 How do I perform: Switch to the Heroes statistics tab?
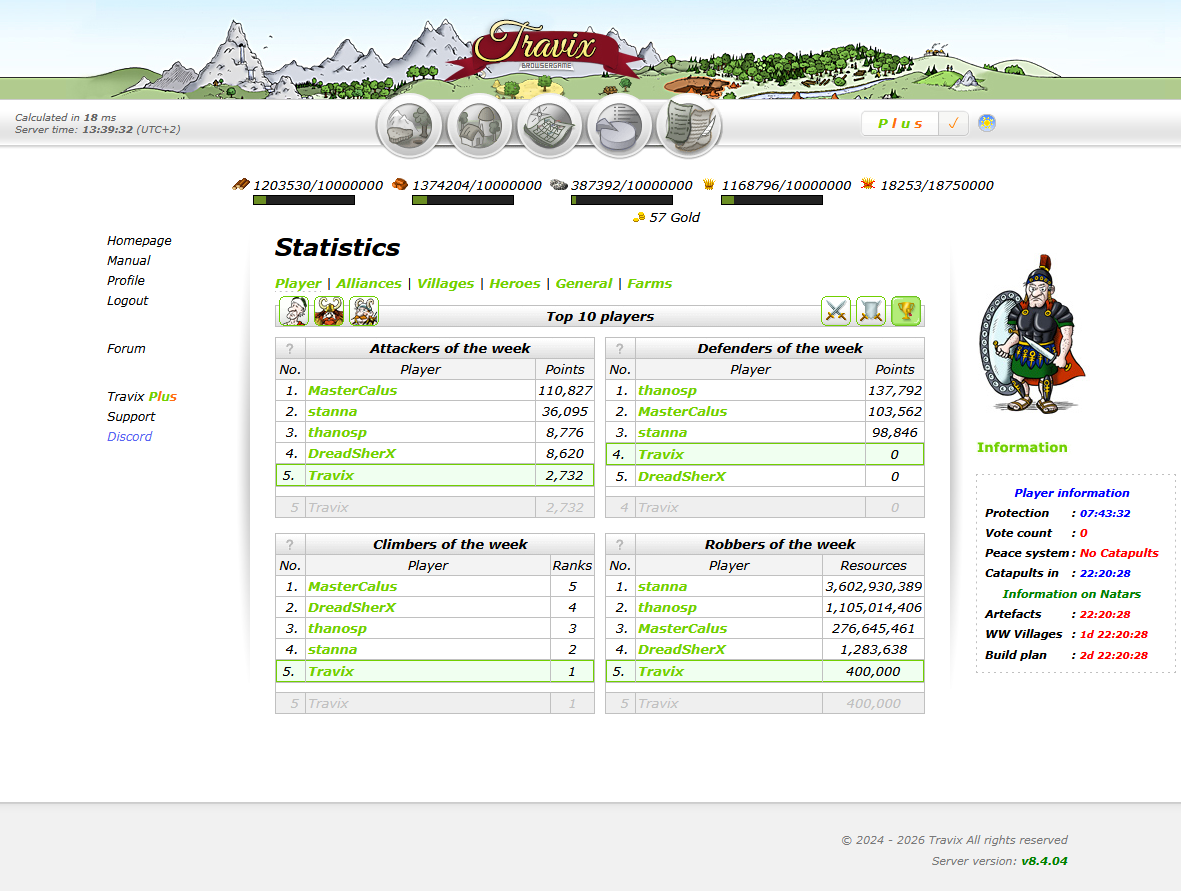click(514, 283)
